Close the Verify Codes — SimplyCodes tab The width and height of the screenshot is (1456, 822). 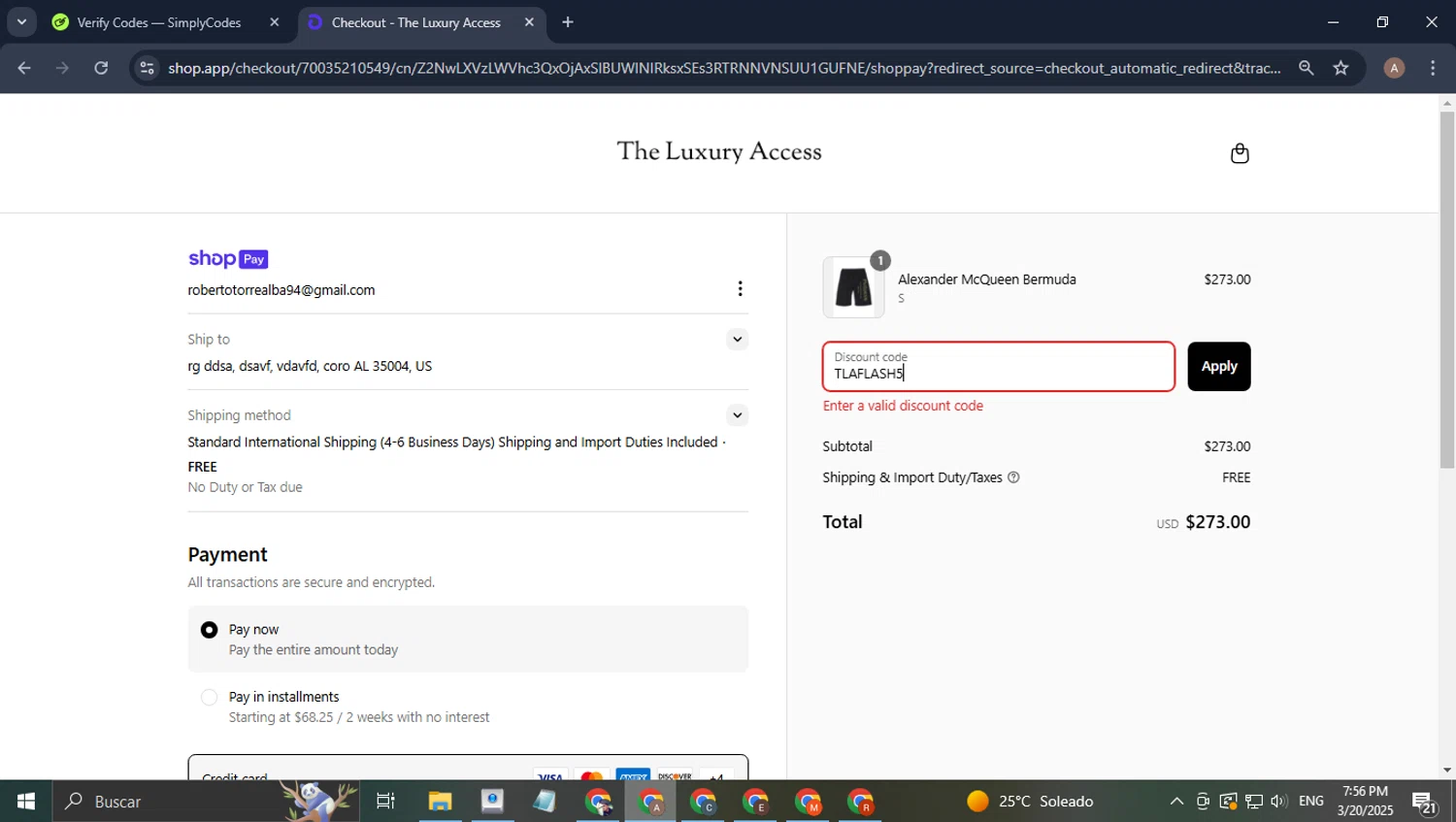[x=275, y=22]
